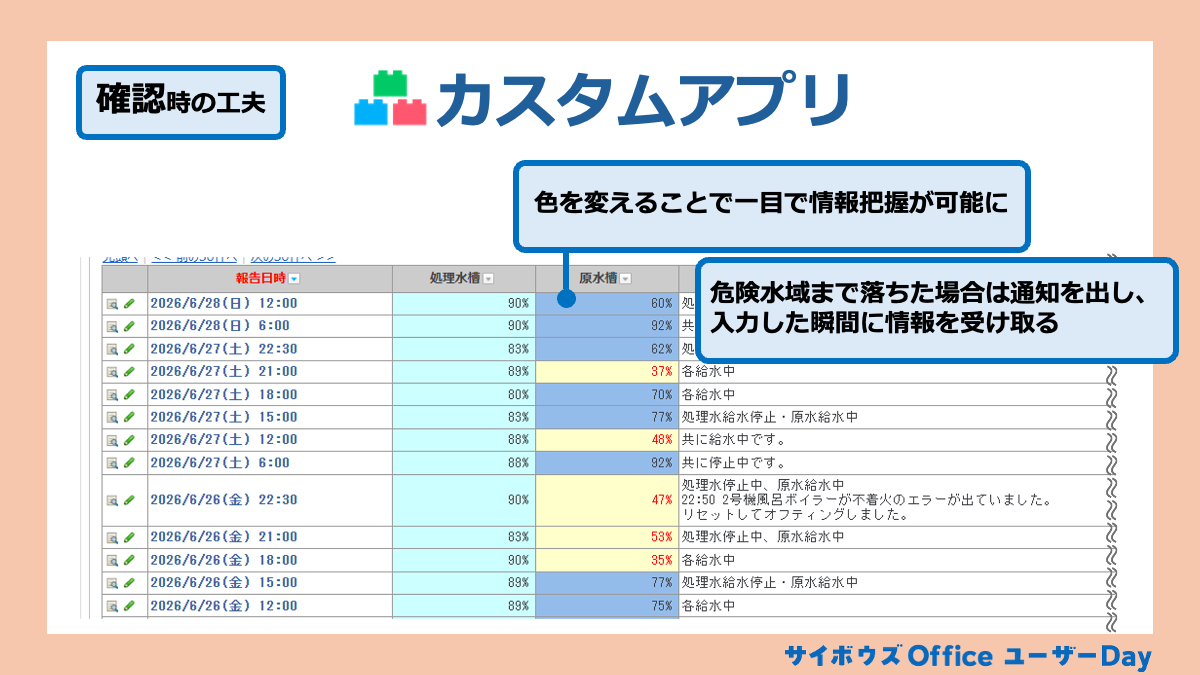The image size is (1200, 675).
Task: Select the red 37% 原水槽 cell
Action: pos(607,372)
